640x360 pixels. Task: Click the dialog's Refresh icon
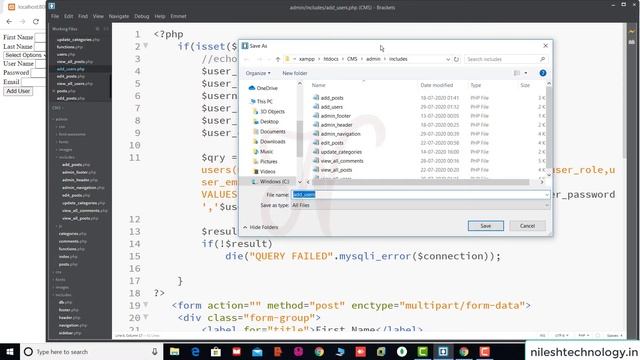456,59
